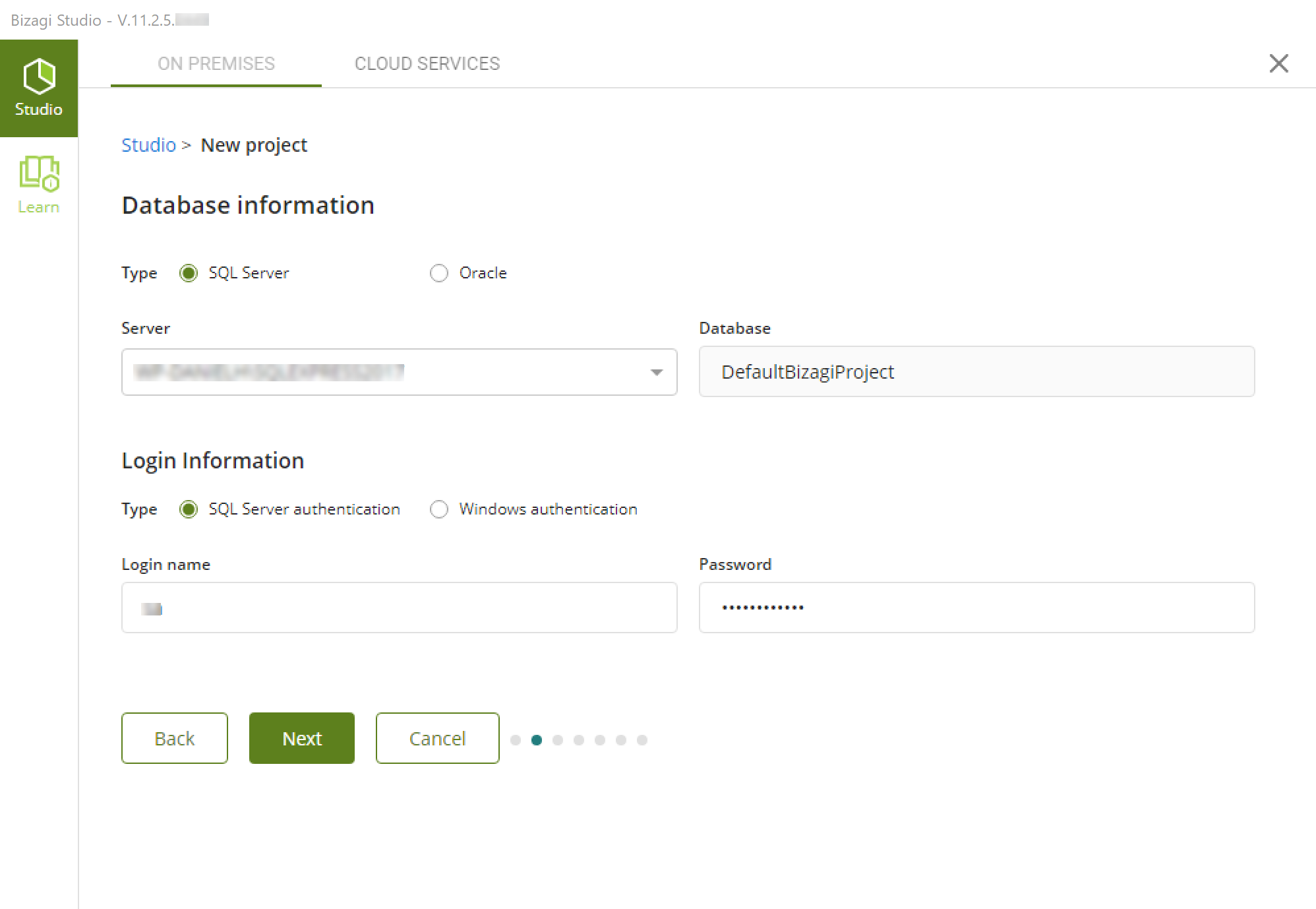
Task: Choose SQL Server authentication login type
Action: click(x=189, y=509)
